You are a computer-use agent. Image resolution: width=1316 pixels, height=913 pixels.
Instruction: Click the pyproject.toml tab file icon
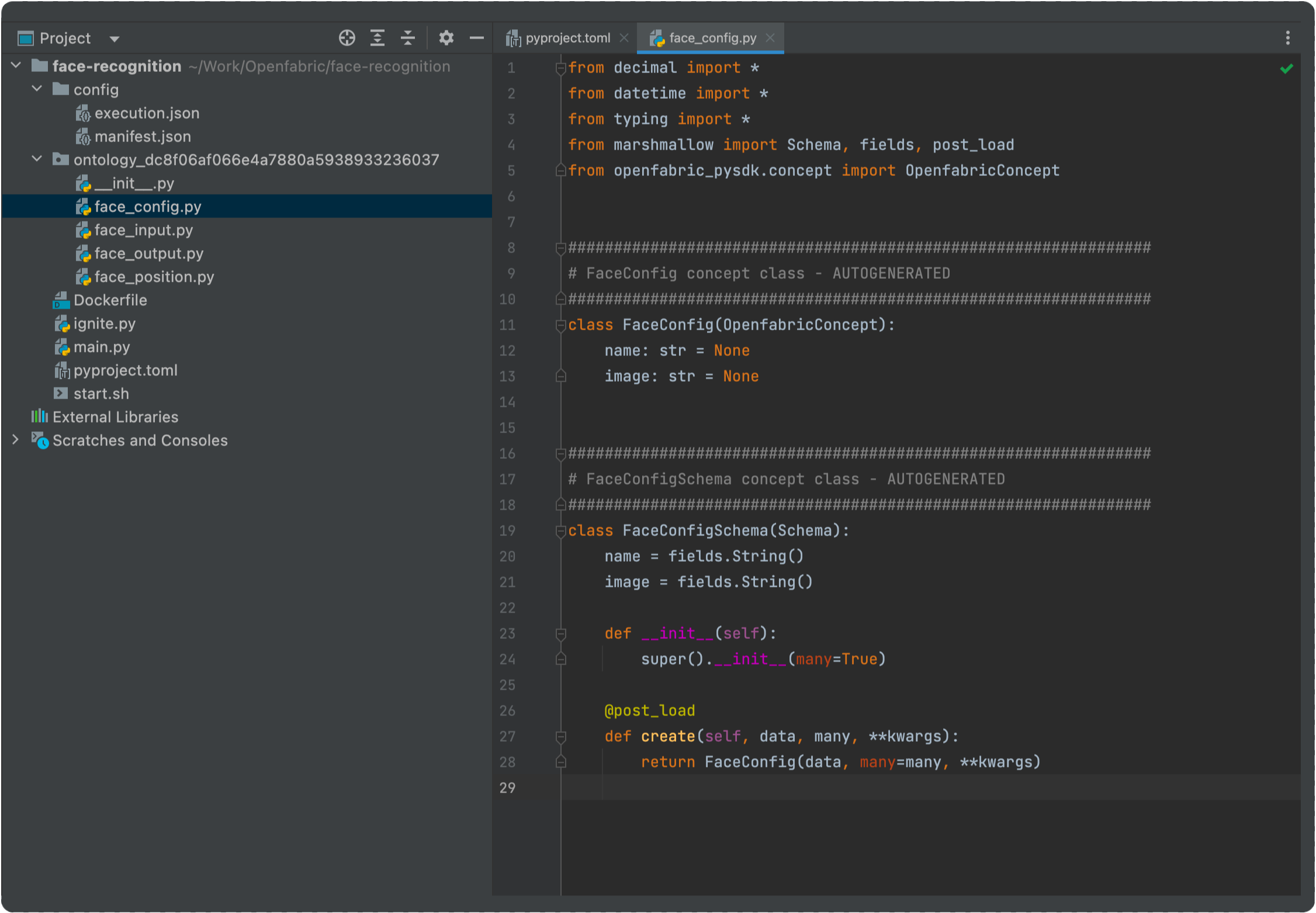(x=513, y=39)
